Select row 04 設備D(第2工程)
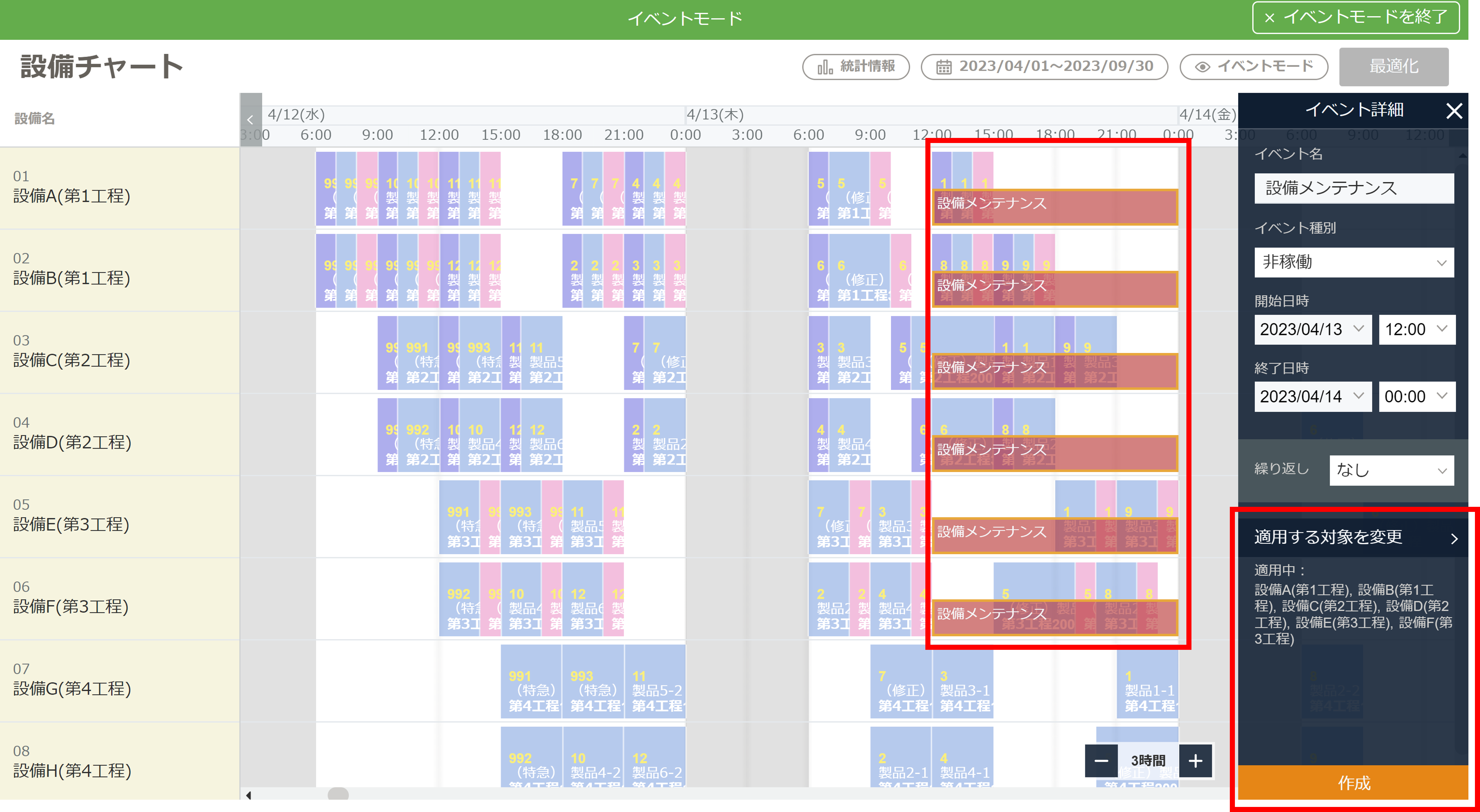 point(119,434)
